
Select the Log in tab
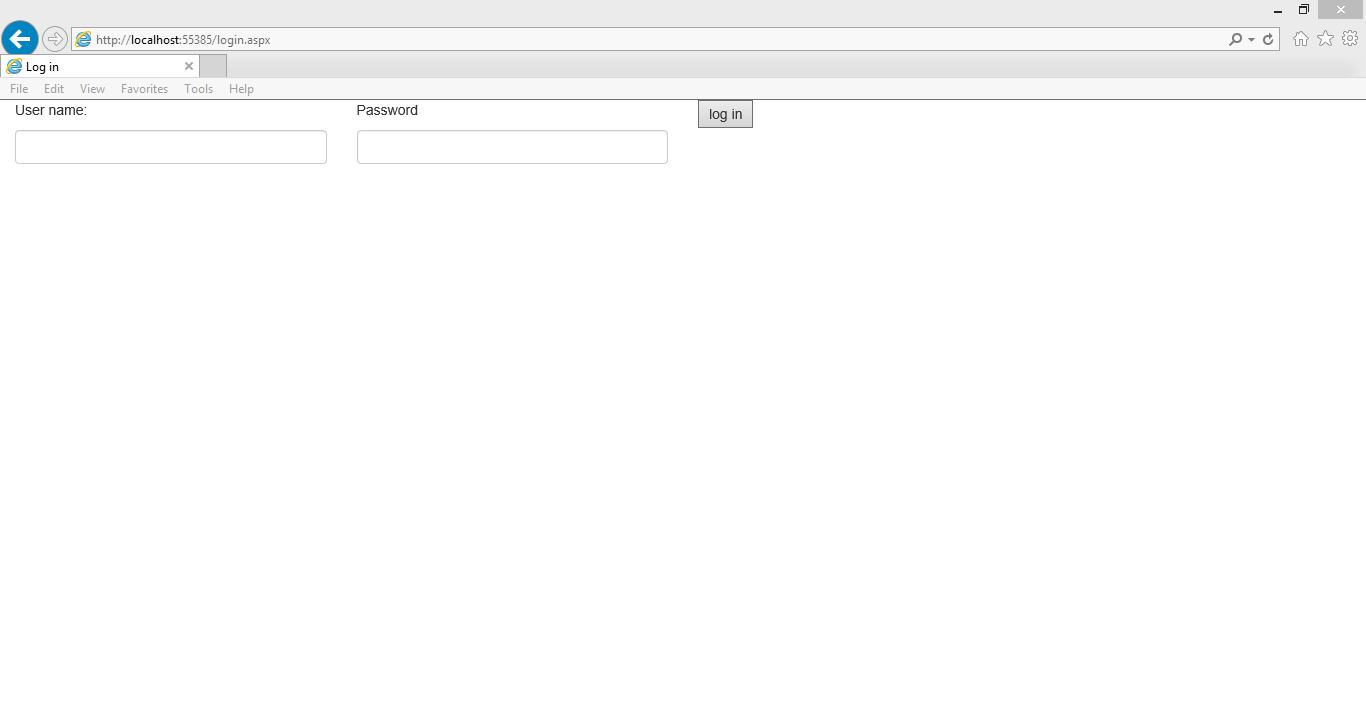click(x=92, y=67)
